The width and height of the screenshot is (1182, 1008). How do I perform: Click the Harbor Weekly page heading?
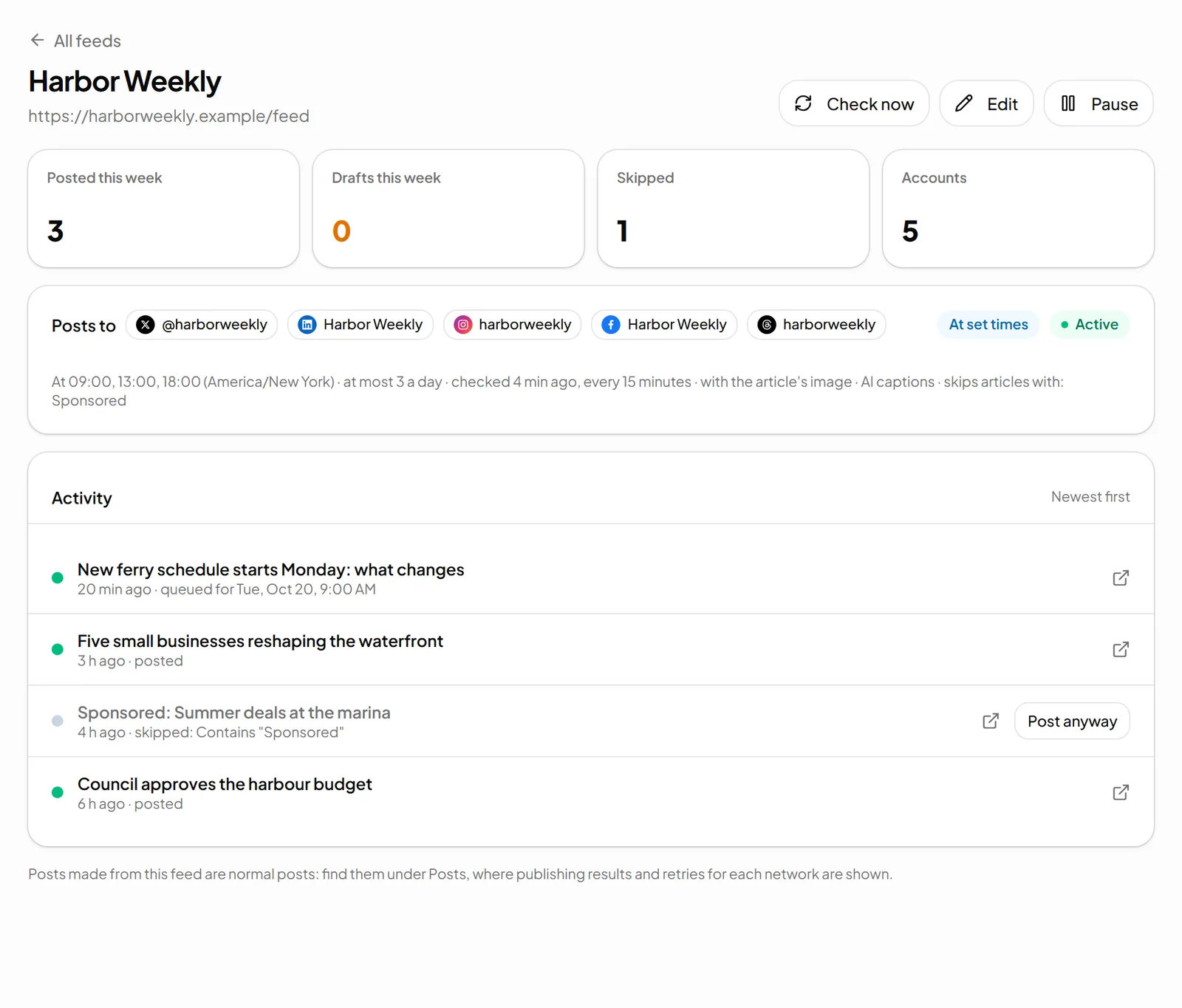click(x=125, y=81)
